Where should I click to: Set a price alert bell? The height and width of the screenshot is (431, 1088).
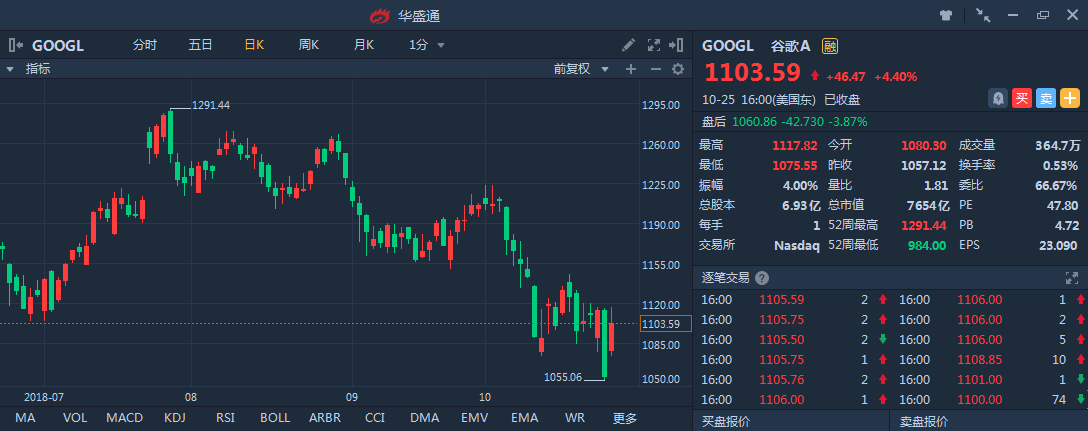point(998,99)
